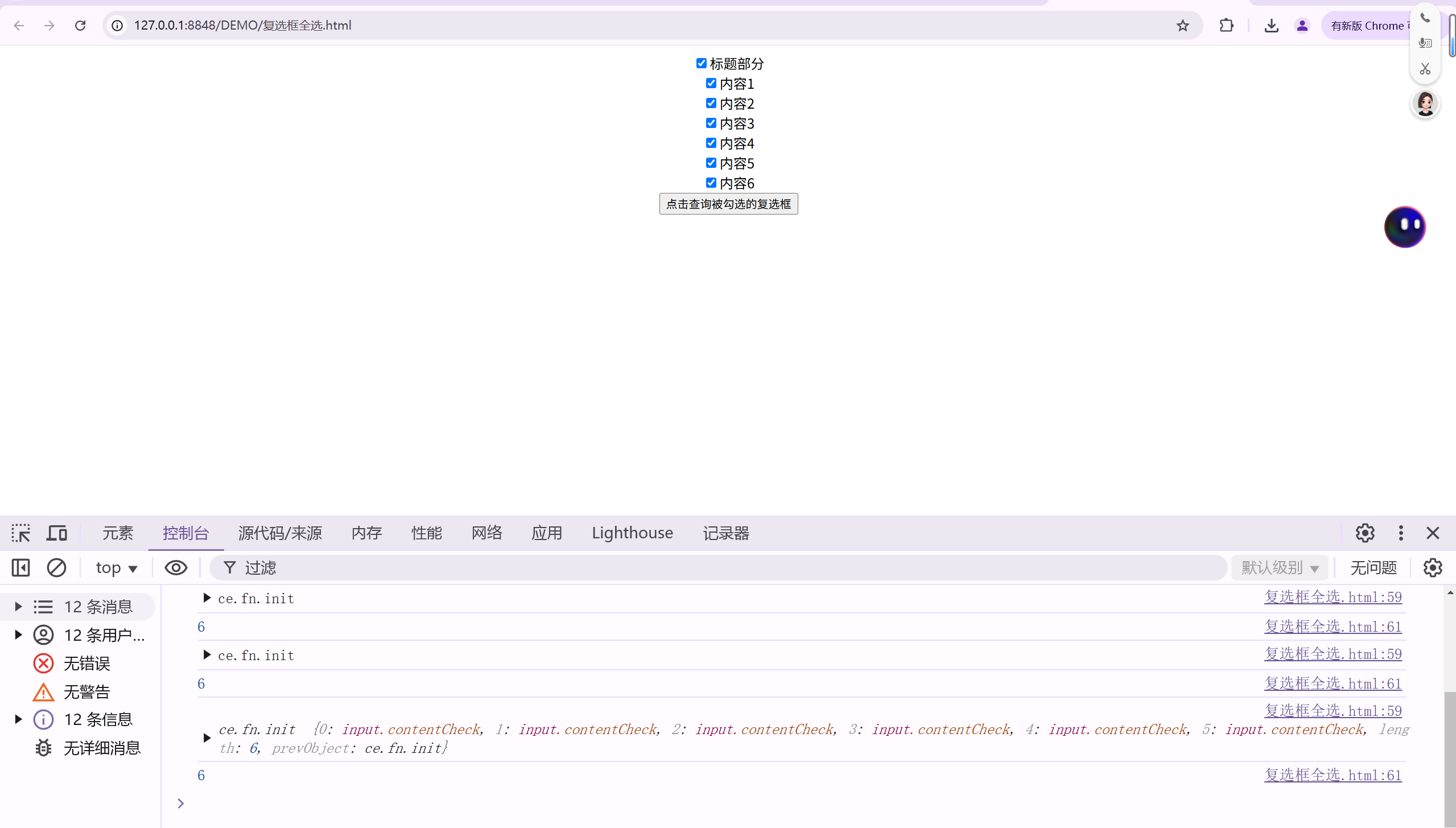Screen dimensions: 1456x828
Task: Open the top context dropdown
Action: [x=117, y=567]
